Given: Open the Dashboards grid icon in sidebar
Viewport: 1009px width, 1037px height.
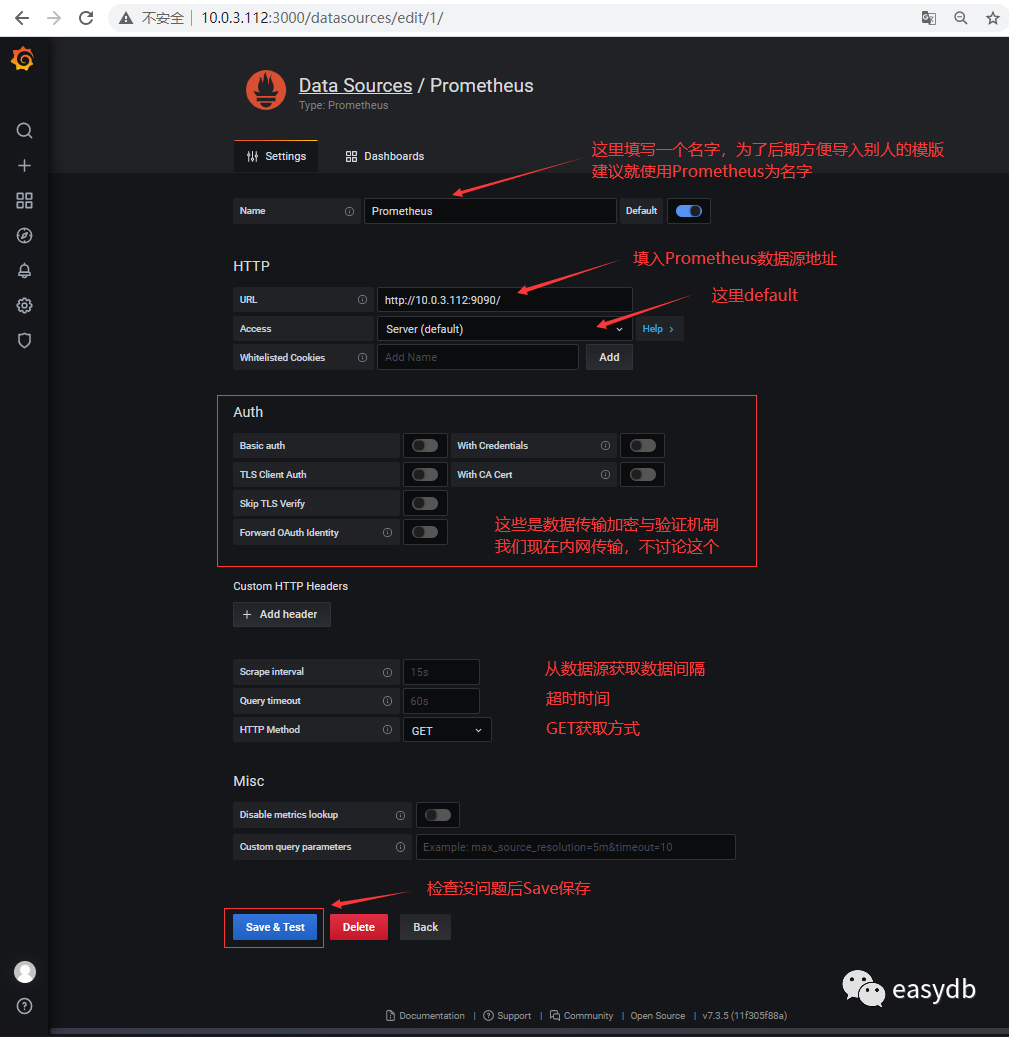Looking at the screenshot, I should click(x=24, y=200).
